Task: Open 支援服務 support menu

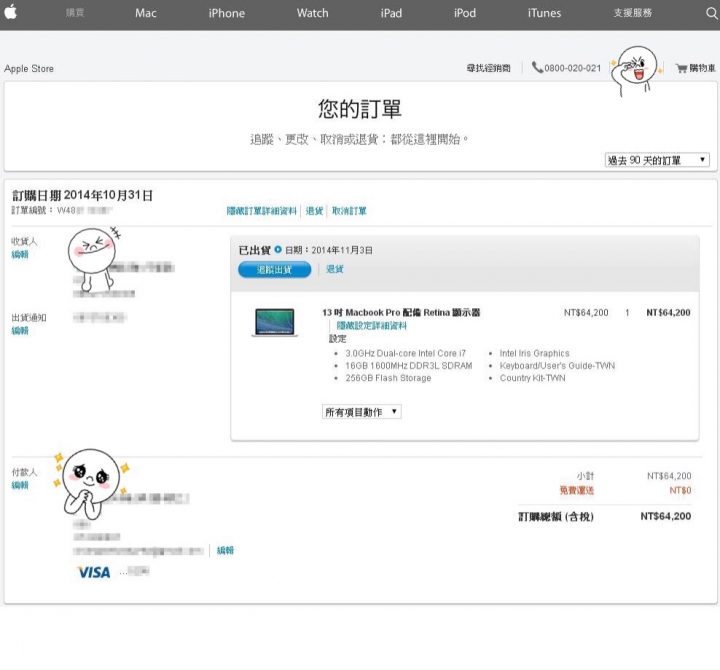Action: click(633, 13)
